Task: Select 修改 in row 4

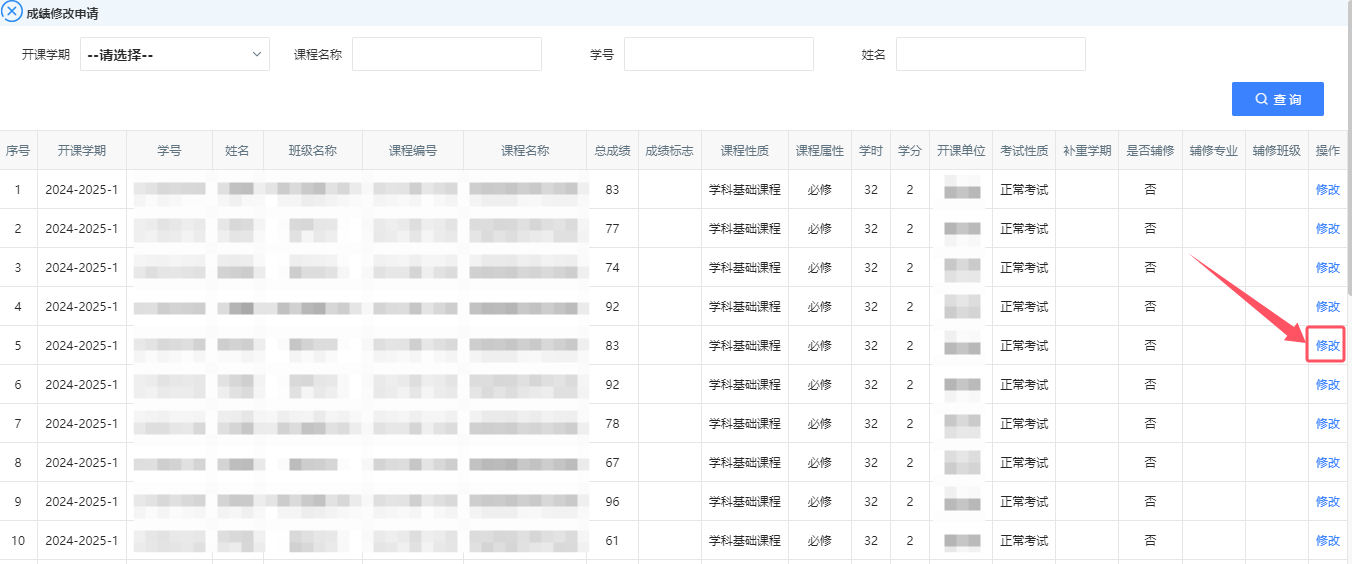Action: tap(1327, 307)
